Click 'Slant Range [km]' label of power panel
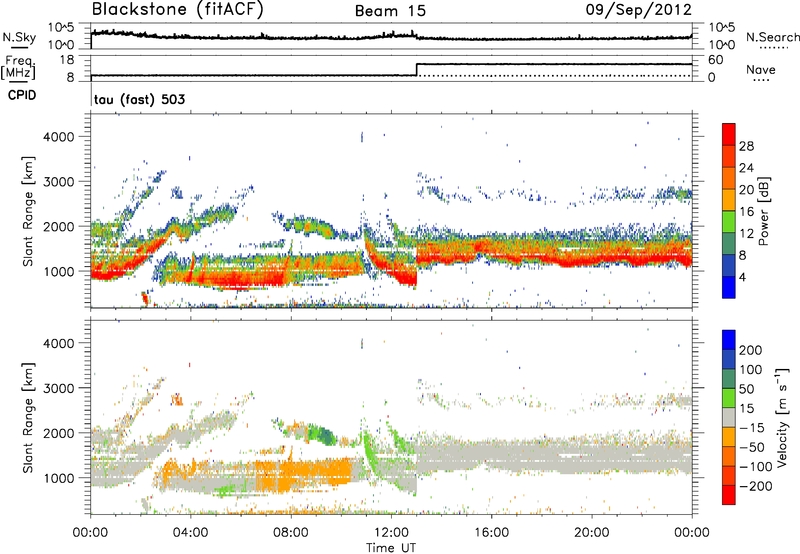 [28, 211]
